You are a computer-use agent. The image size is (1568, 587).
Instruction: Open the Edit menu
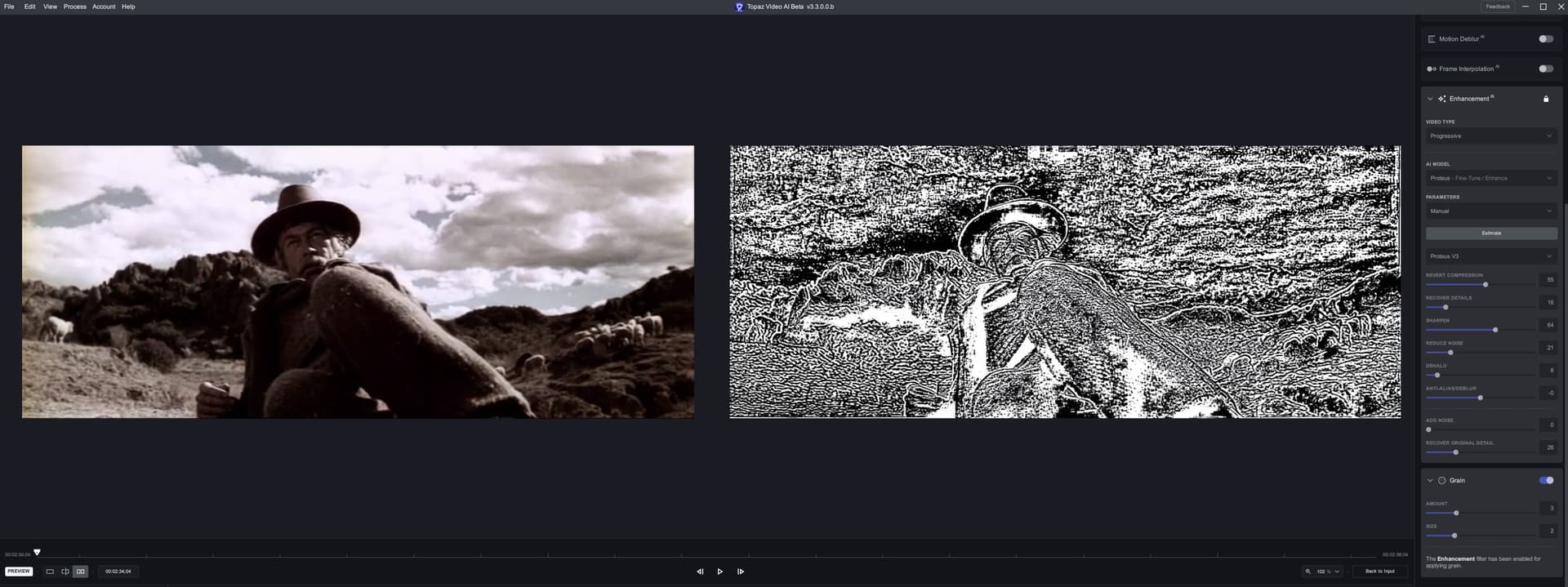click(x=29, y=7)
